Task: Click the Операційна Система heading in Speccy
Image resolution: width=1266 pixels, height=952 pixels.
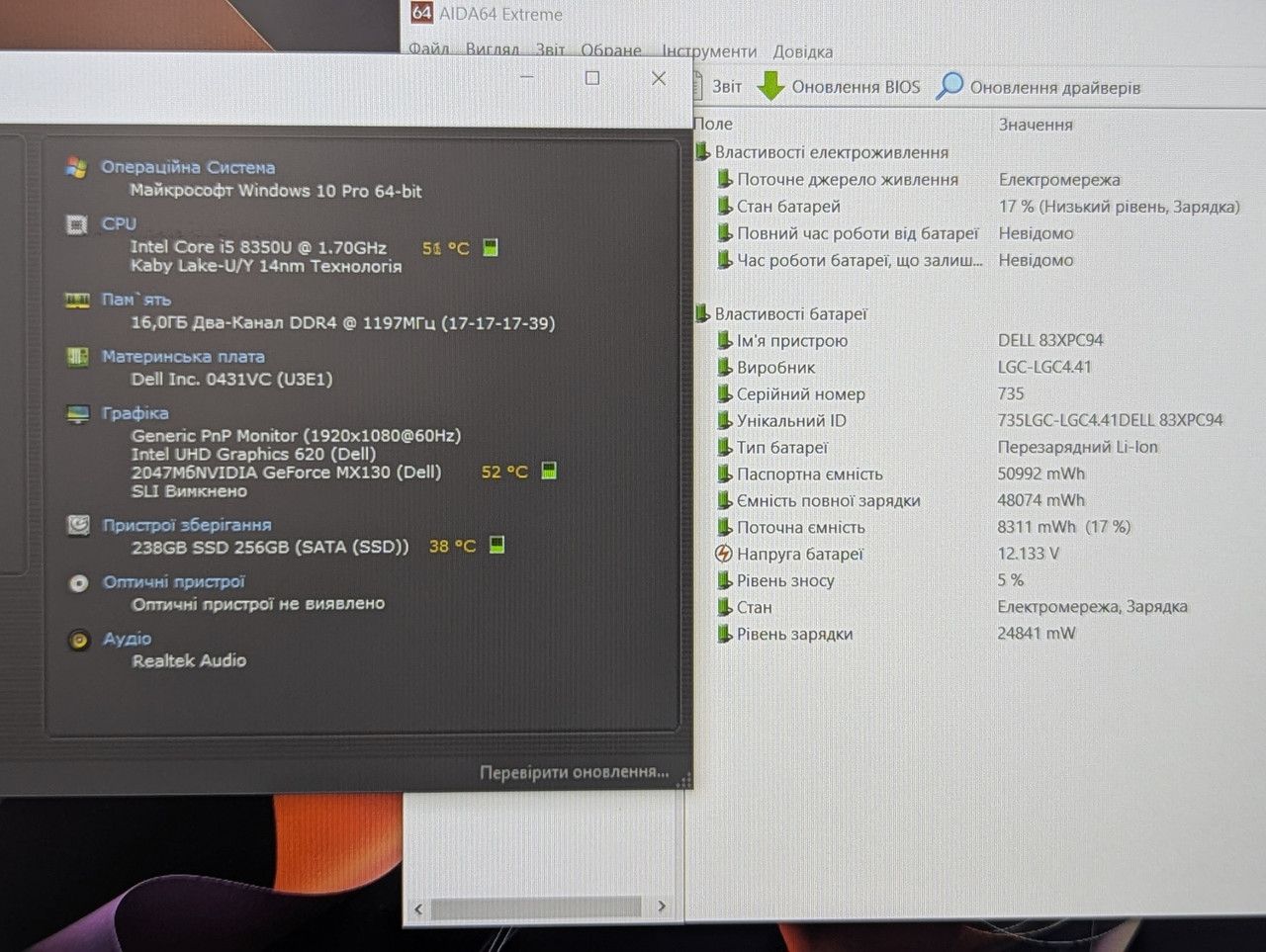Action: pos(188,167)
